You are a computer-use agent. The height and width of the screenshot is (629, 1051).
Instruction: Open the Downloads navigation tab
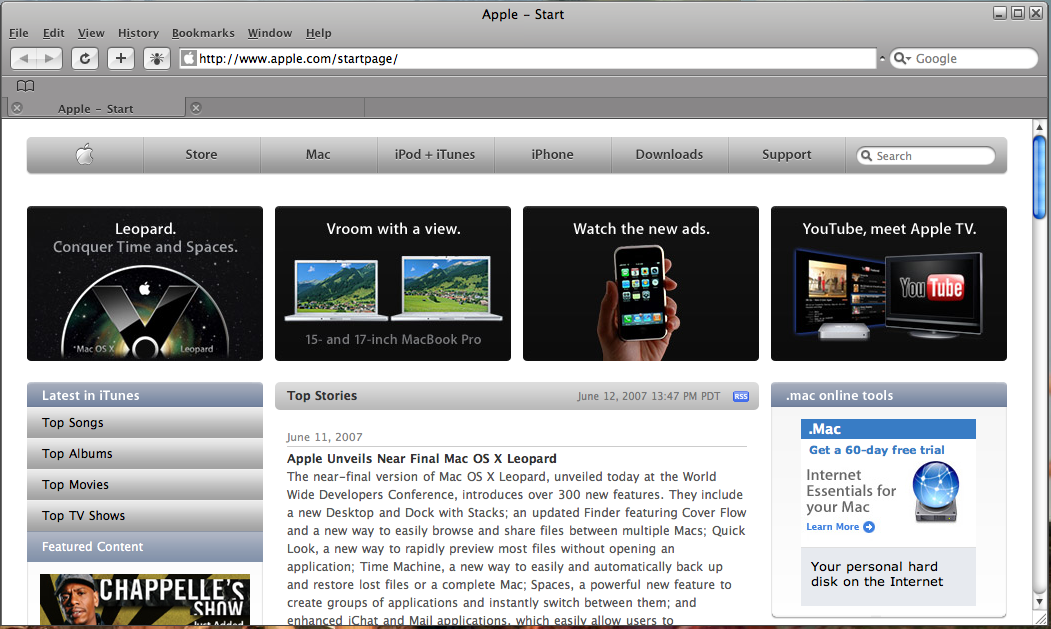coord(669,155)
